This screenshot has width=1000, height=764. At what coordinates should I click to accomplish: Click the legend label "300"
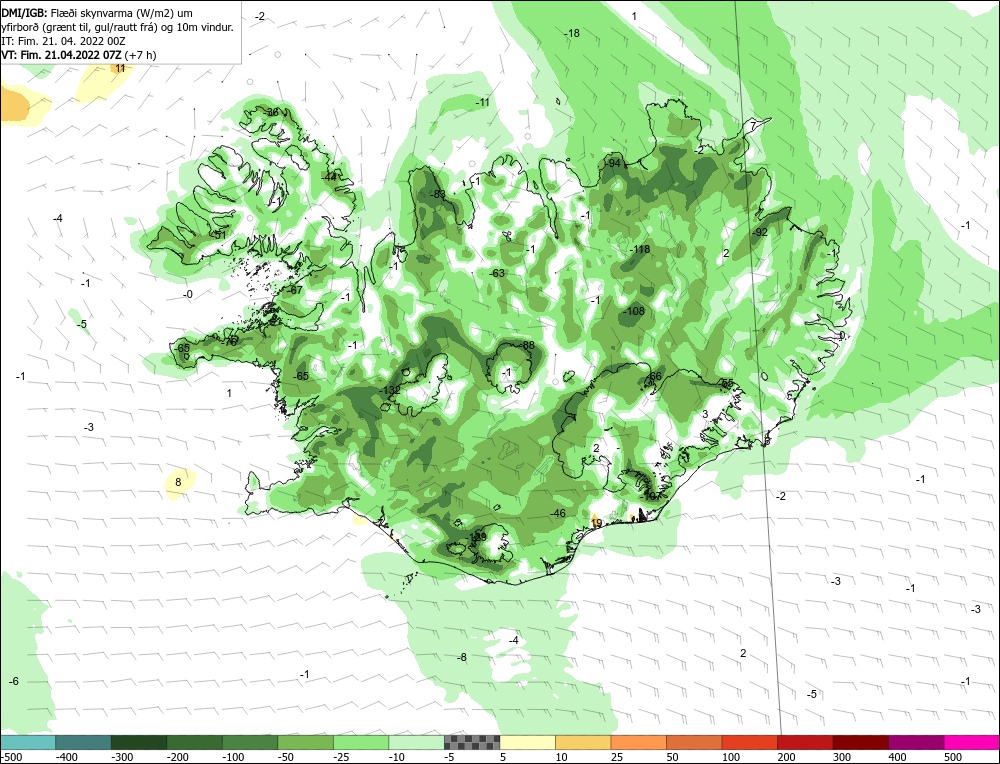pyautogui.click(x=842, y=757)
